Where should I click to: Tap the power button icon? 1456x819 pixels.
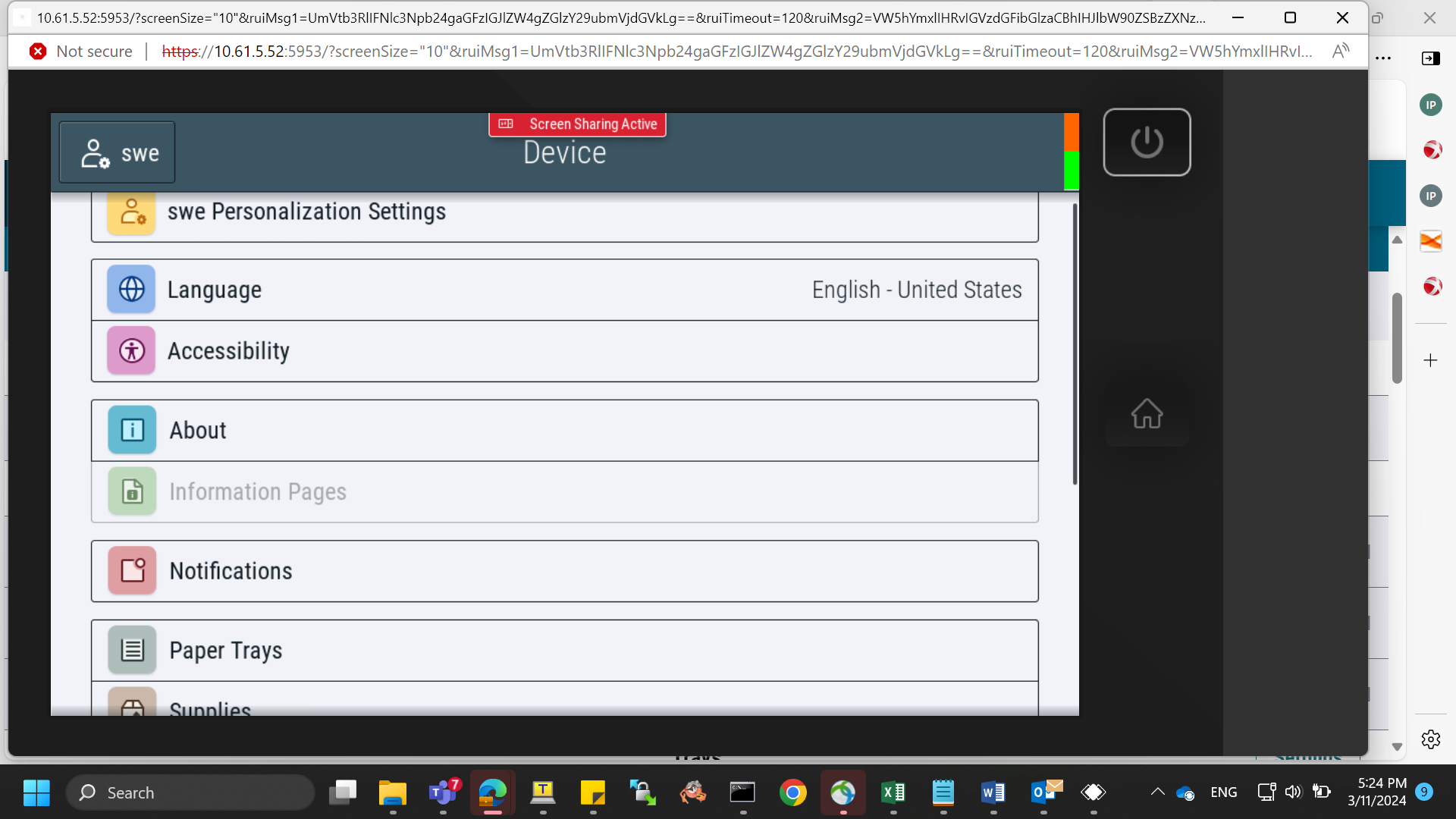(x=1147, y=142)
